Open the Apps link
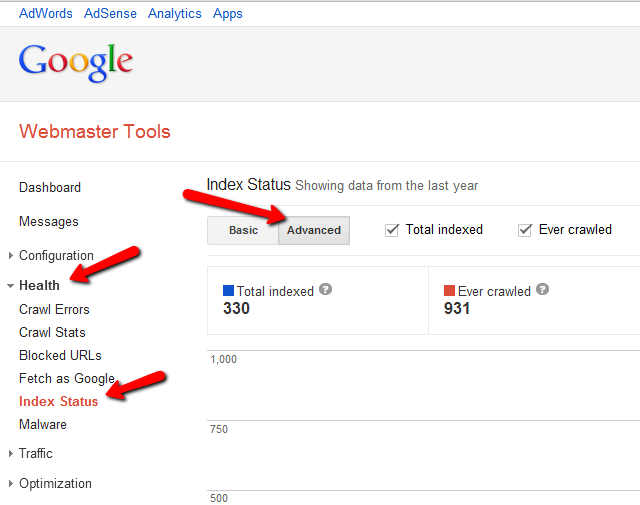 coord(228,13)
